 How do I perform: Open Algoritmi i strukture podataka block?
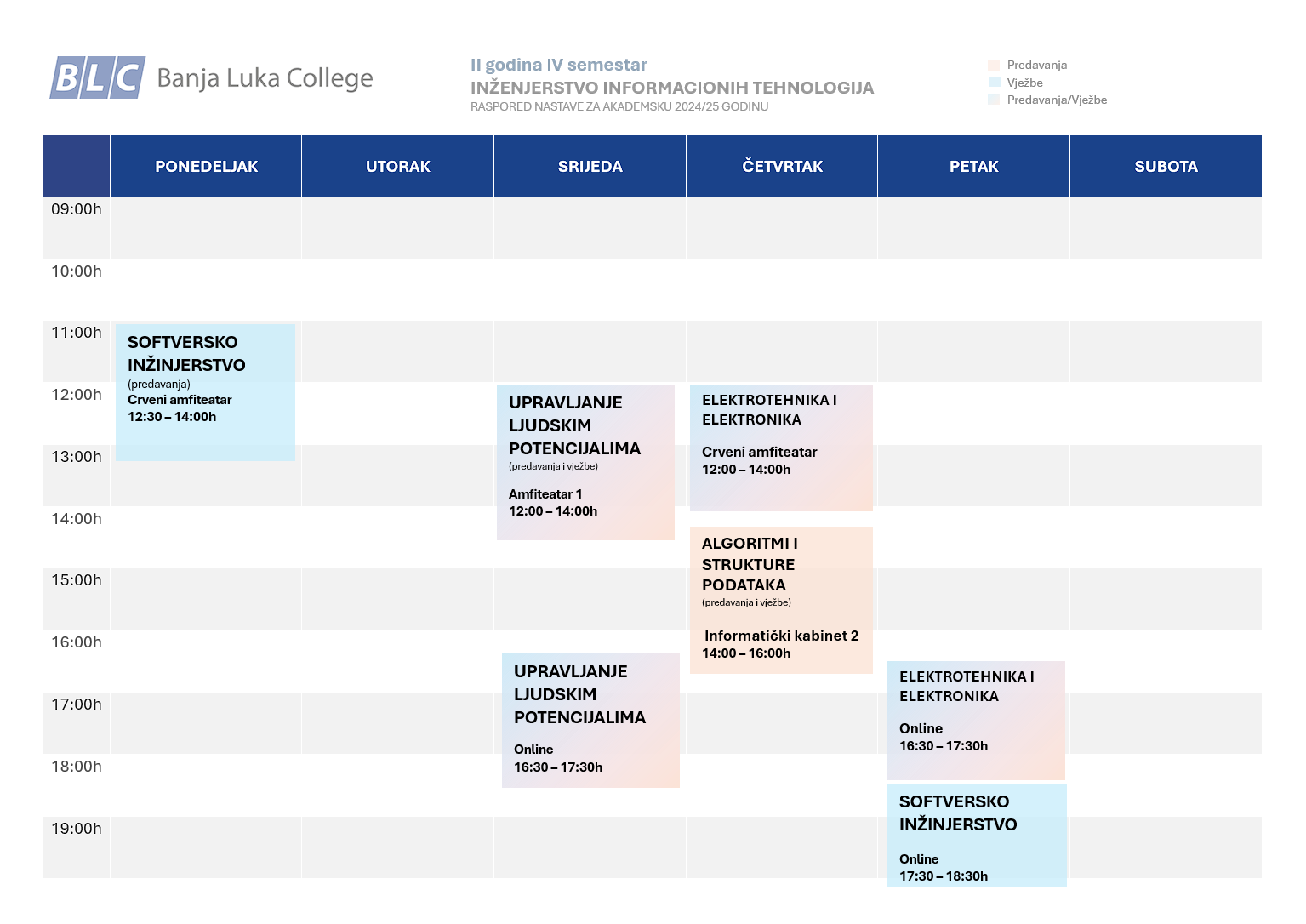click(x=781, y=600)
